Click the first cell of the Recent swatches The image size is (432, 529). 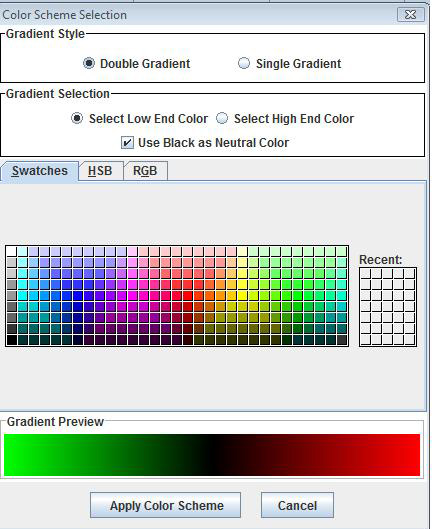point(366,274)
